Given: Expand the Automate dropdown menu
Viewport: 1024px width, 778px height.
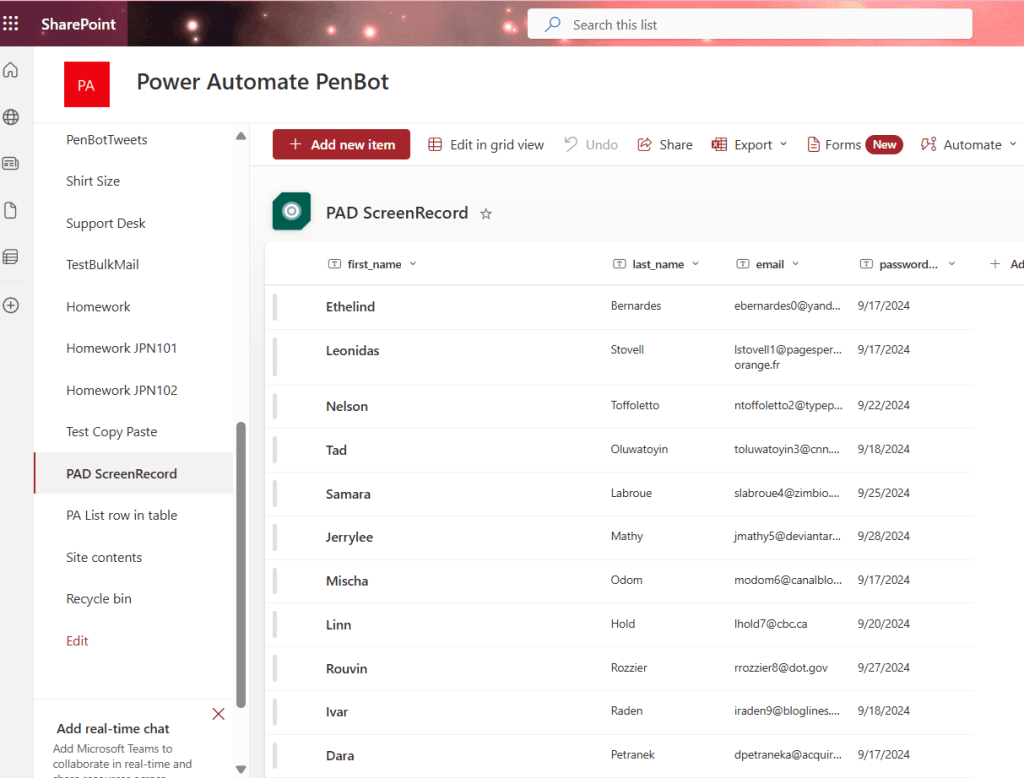Looking at the screenshot, I should (x=1012, y=145).
